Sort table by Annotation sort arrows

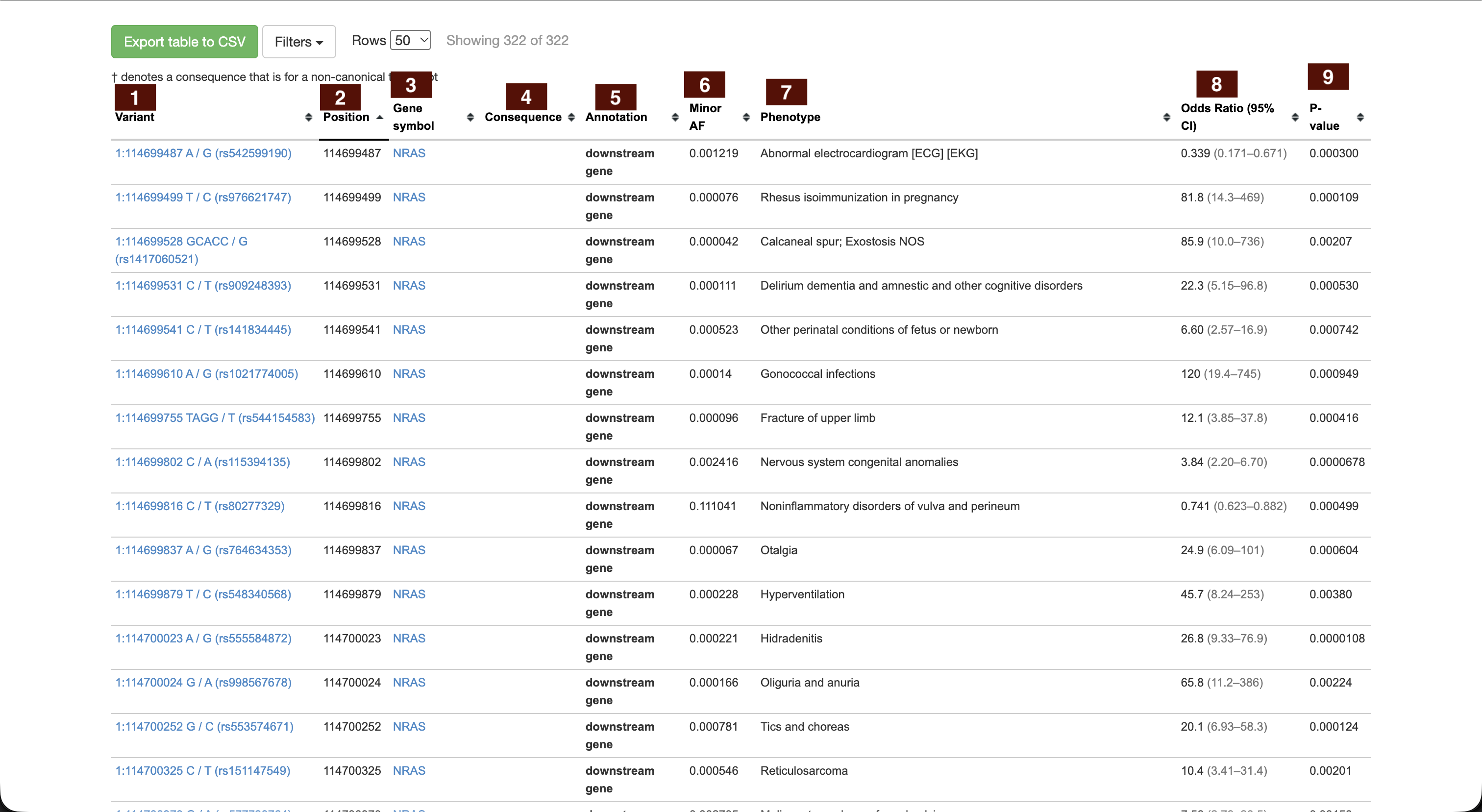pos(675,117)
